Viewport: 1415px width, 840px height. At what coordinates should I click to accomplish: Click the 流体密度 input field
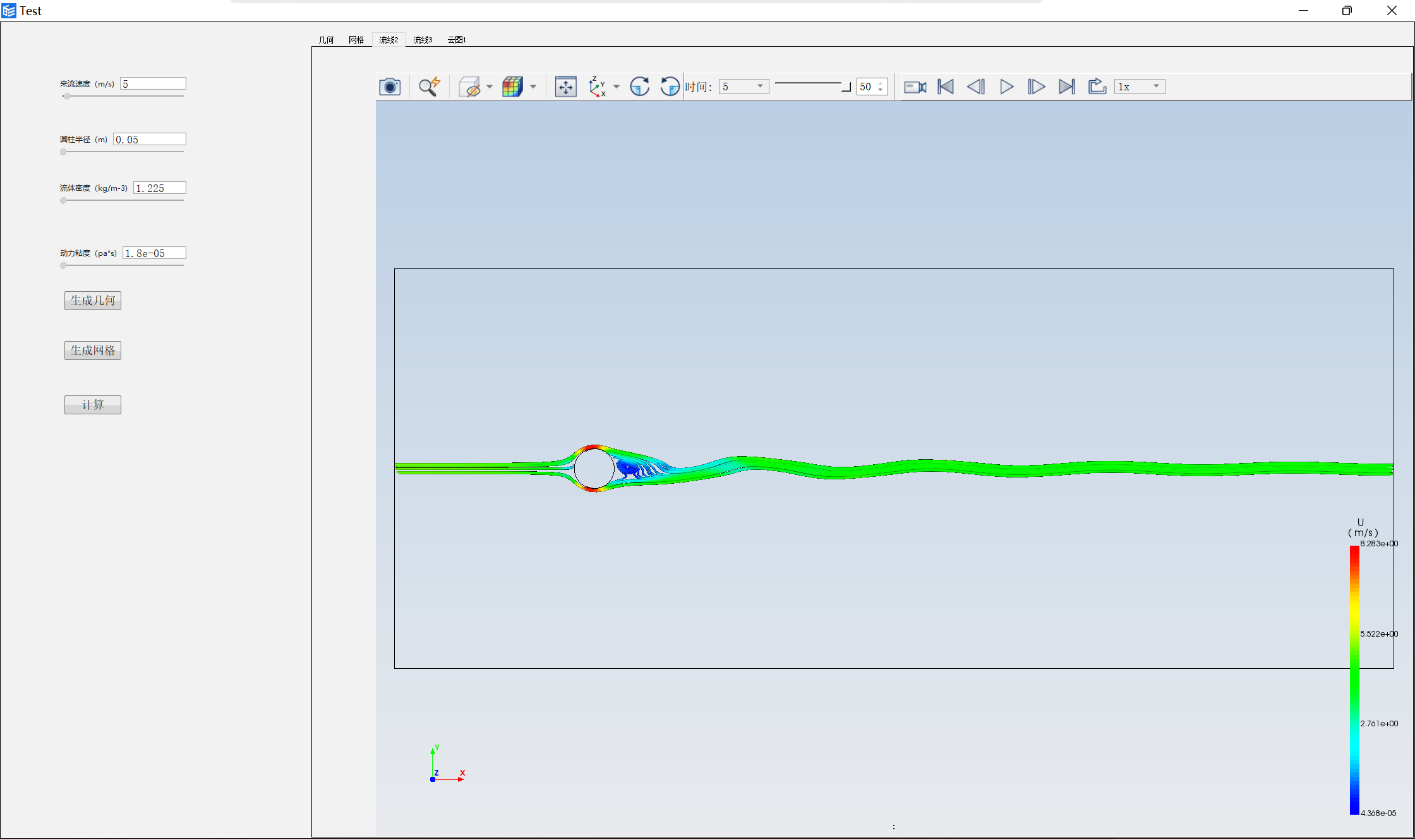[160, 188]
